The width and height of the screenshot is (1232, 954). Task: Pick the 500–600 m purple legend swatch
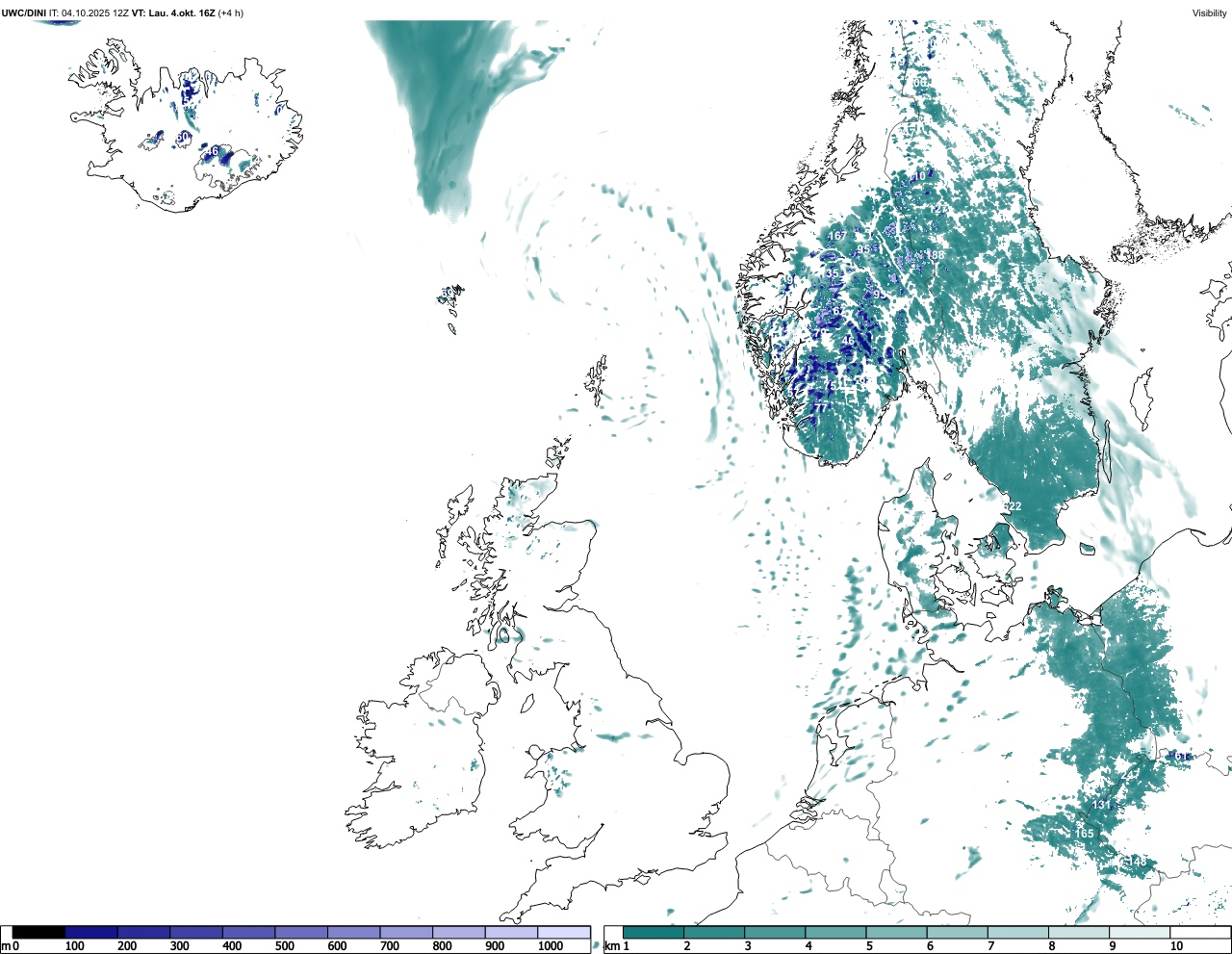point(301,932)
